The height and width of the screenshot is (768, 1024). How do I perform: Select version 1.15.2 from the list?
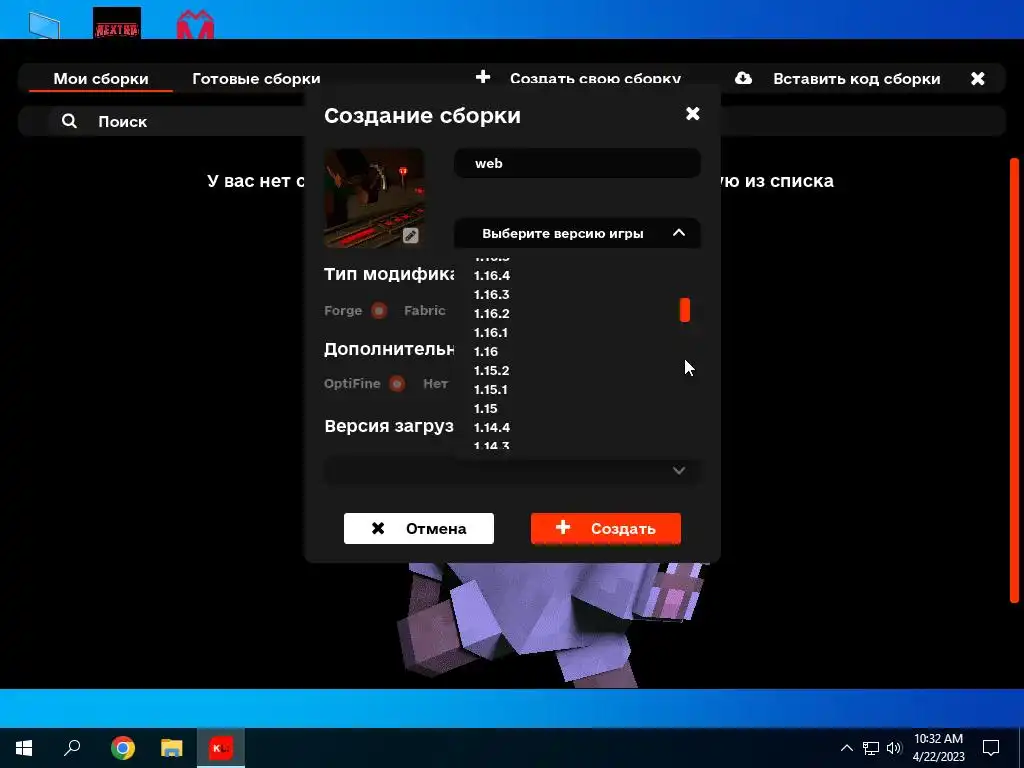coord(492,370)
